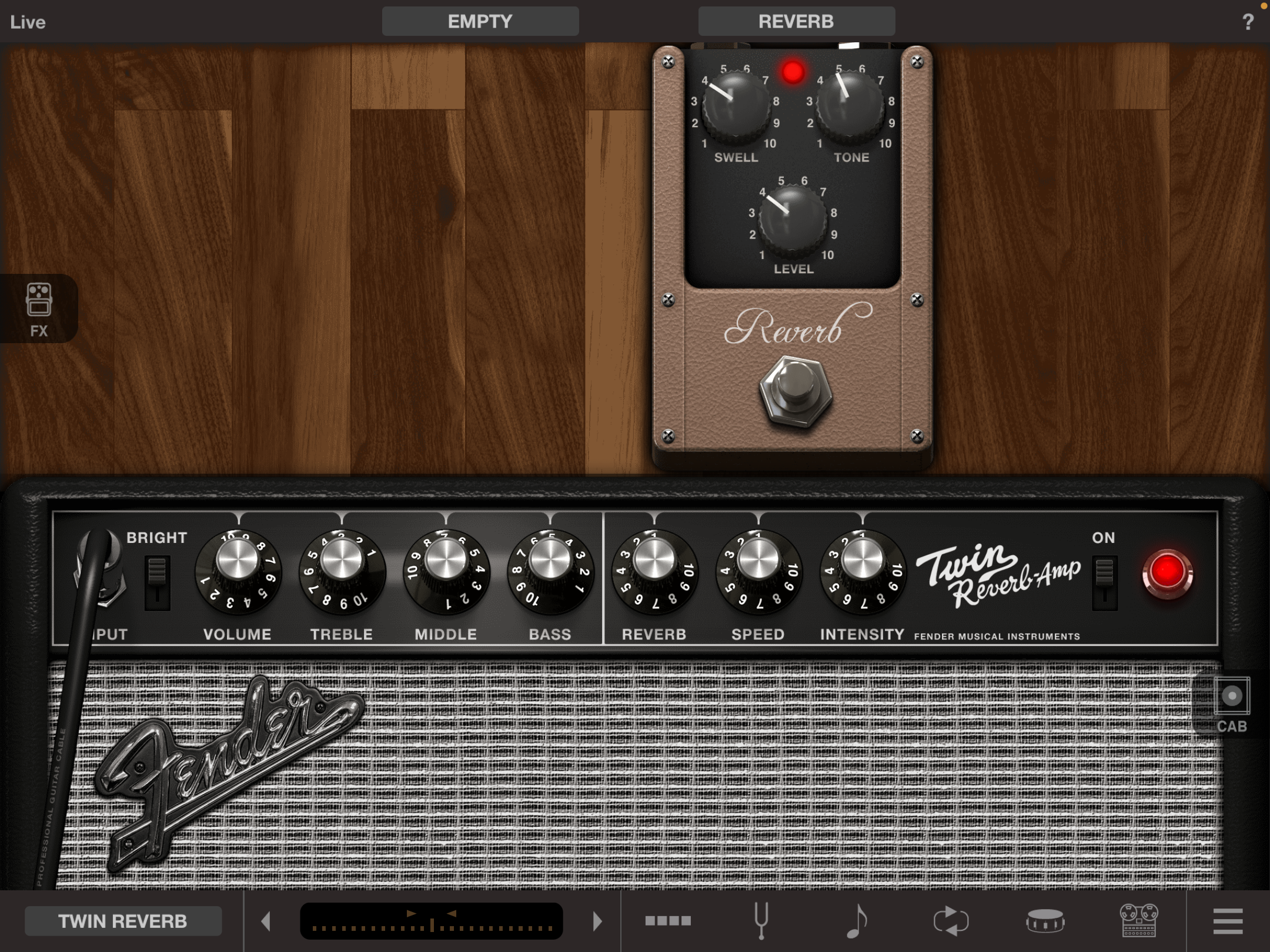Click the TONE knob on the pedal
The height and width of the screenshot is (952, 1270).
tap(850, 107)
